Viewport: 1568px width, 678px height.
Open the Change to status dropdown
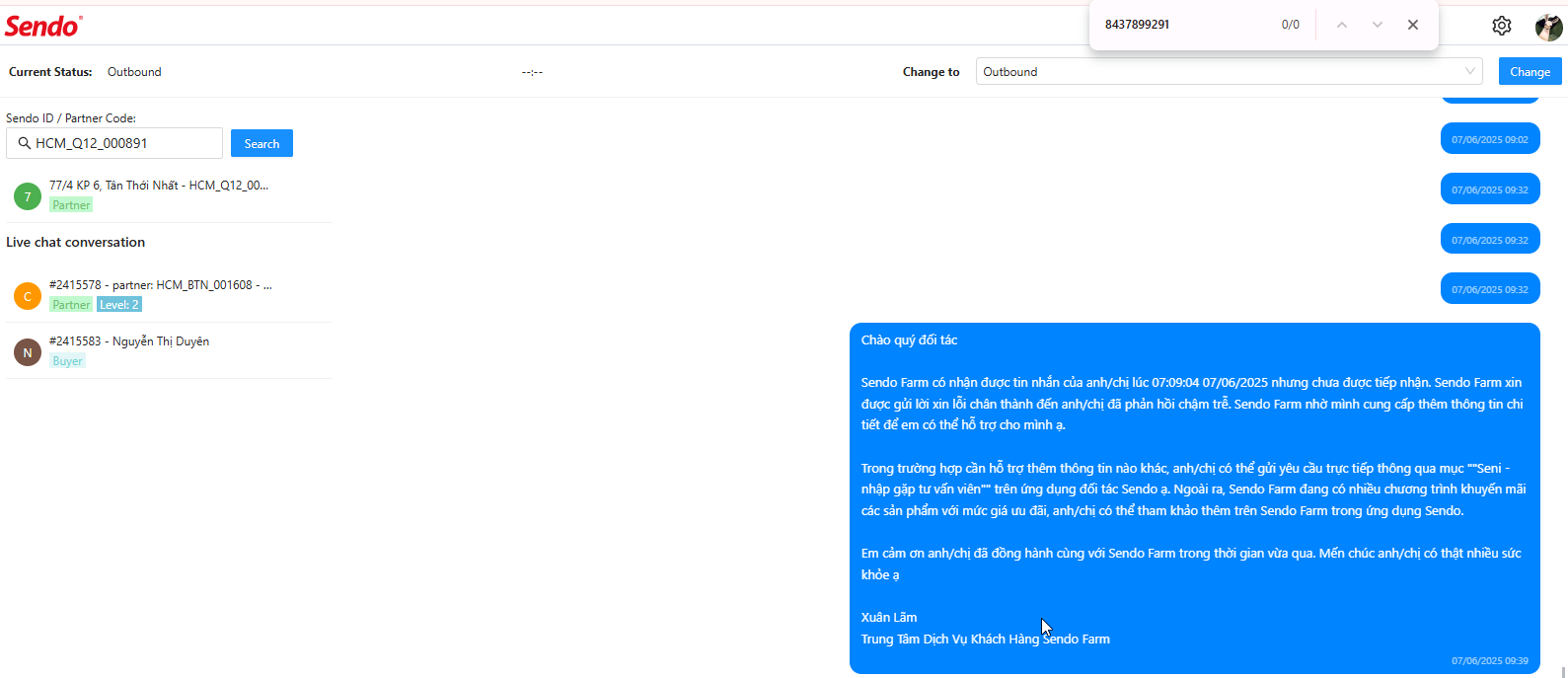[1230, 71]
